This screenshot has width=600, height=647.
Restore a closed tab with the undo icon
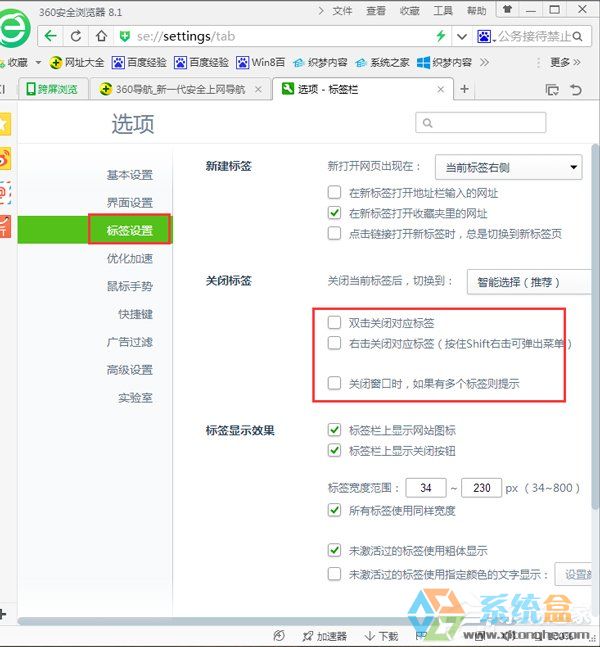pyautogui.click(x=576, y=90)
